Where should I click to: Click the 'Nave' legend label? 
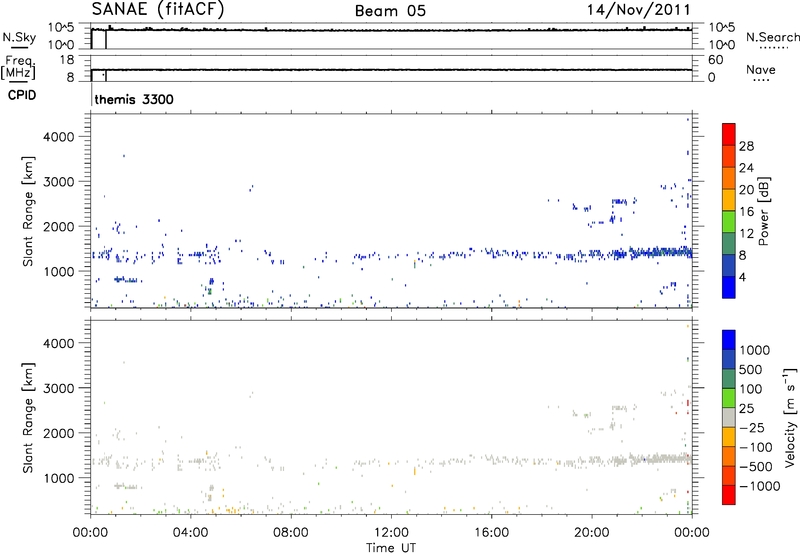(x=761, y=69)
